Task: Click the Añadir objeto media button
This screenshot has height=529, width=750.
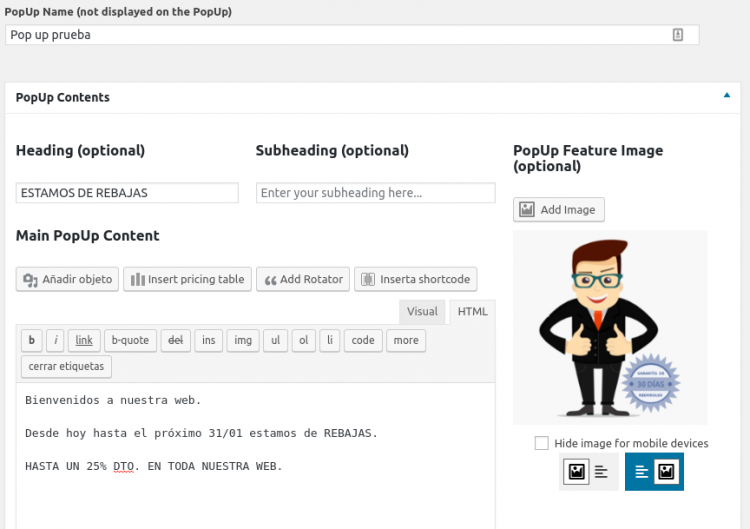Action: click(68, 279)
